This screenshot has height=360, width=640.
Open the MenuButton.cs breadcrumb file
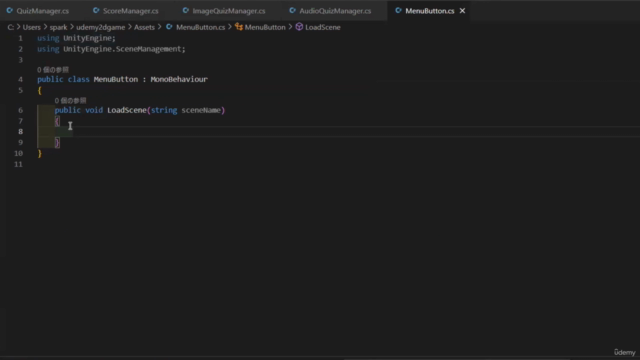click(x=200, y=27)
